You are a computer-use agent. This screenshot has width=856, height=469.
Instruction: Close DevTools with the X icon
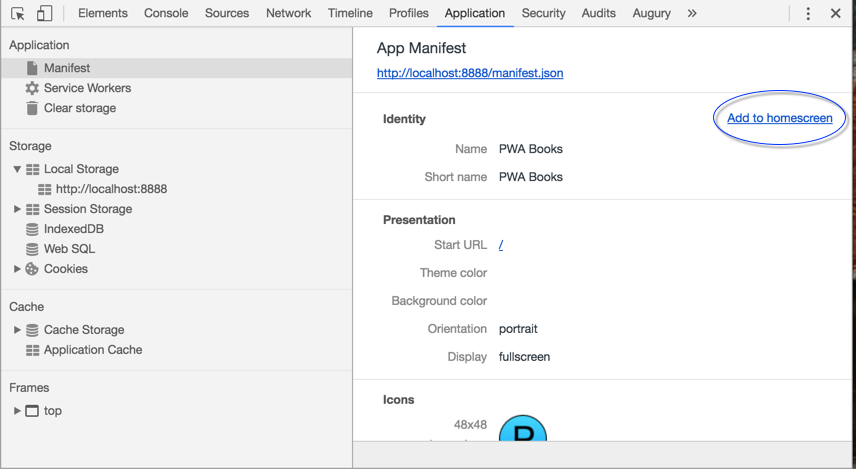836,13
